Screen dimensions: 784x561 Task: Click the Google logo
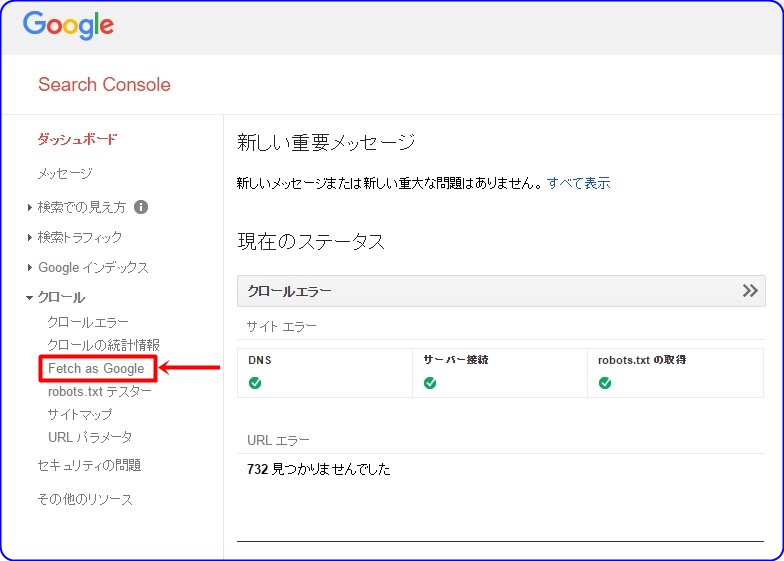pyautogui.click(x=68, y=25)
